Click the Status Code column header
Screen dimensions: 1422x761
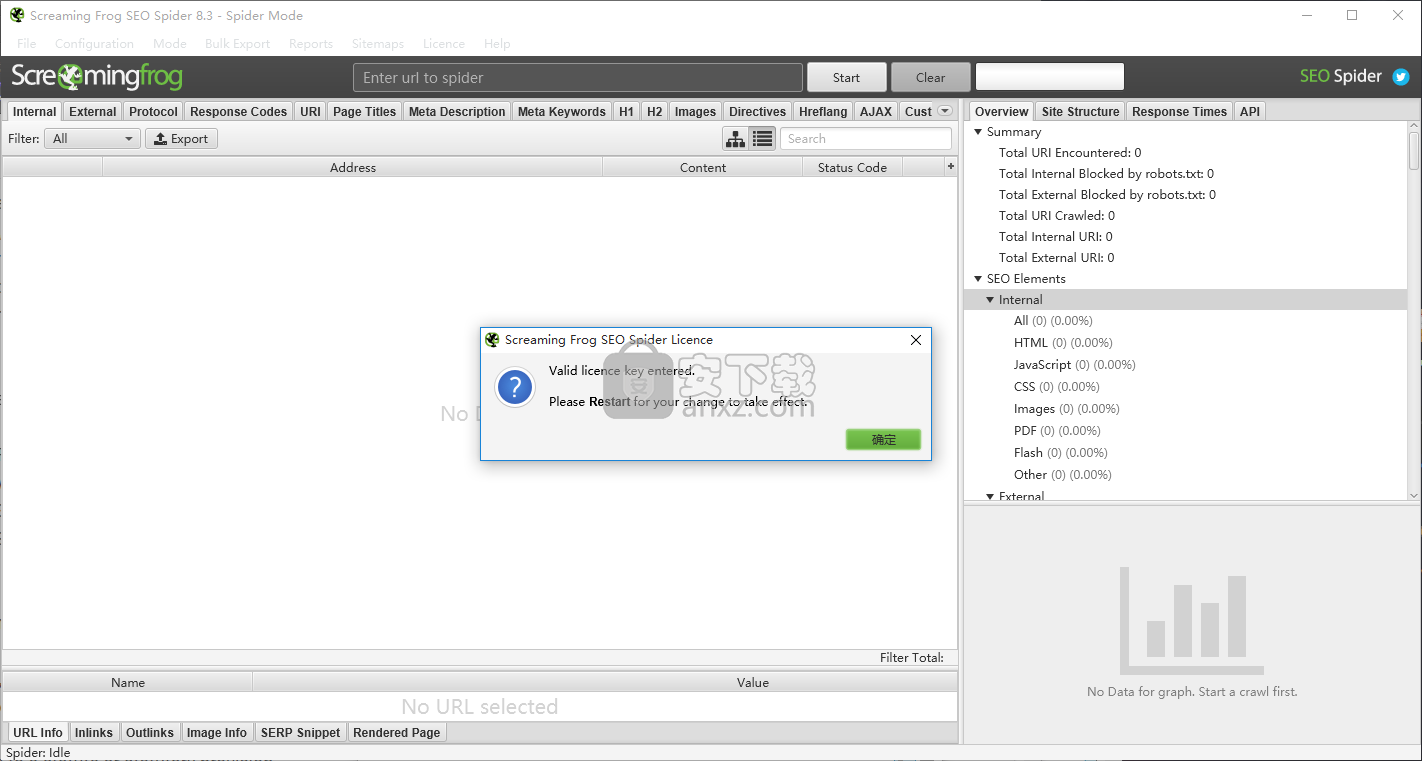[852, 167]
